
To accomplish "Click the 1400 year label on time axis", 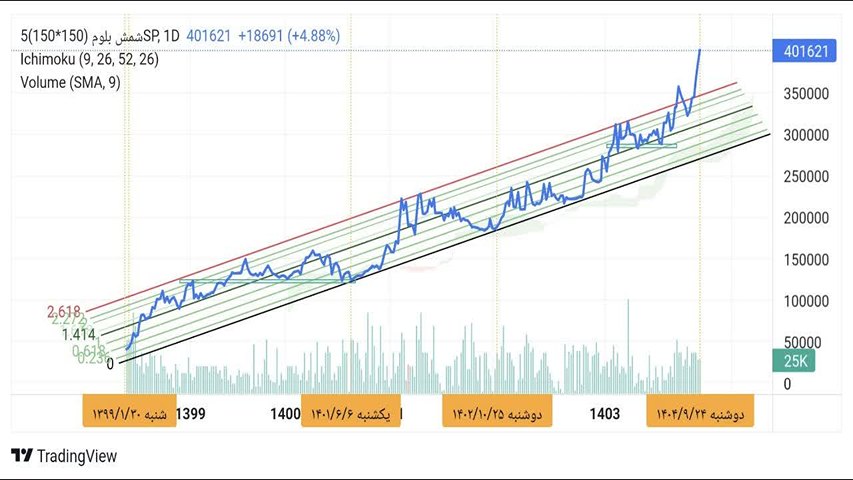I will pyautogui.click(x=285, y=413).
